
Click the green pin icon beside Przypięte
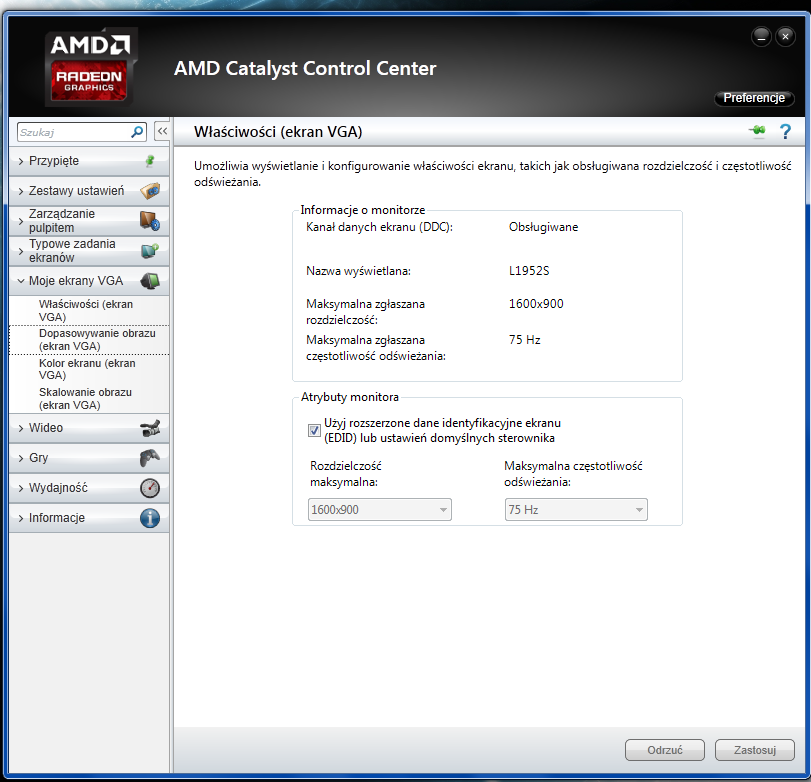pyautogui.click(x=150, y=161)
